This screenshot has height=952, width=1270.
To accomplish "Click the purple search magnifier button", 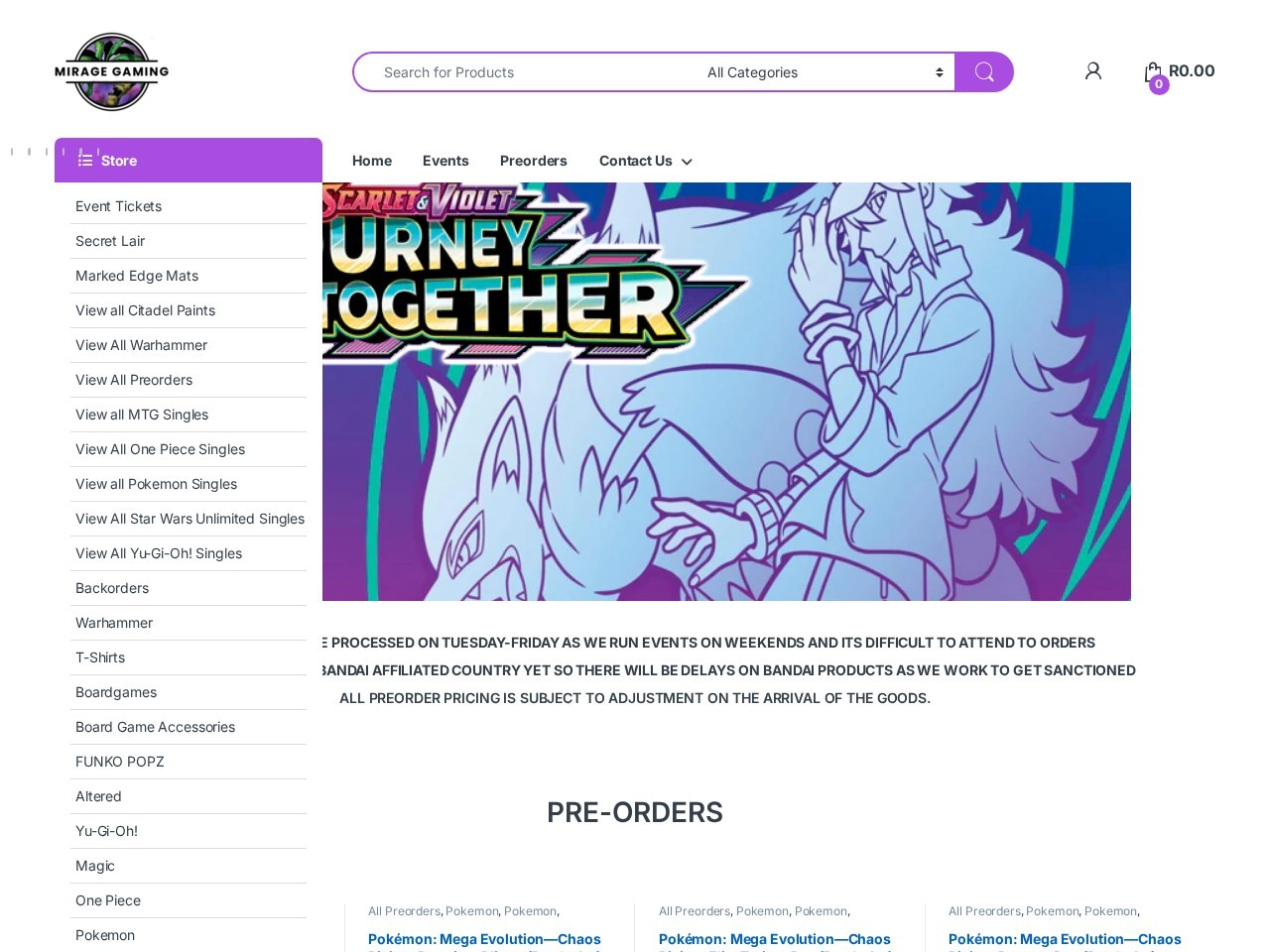I will (984, 71).
